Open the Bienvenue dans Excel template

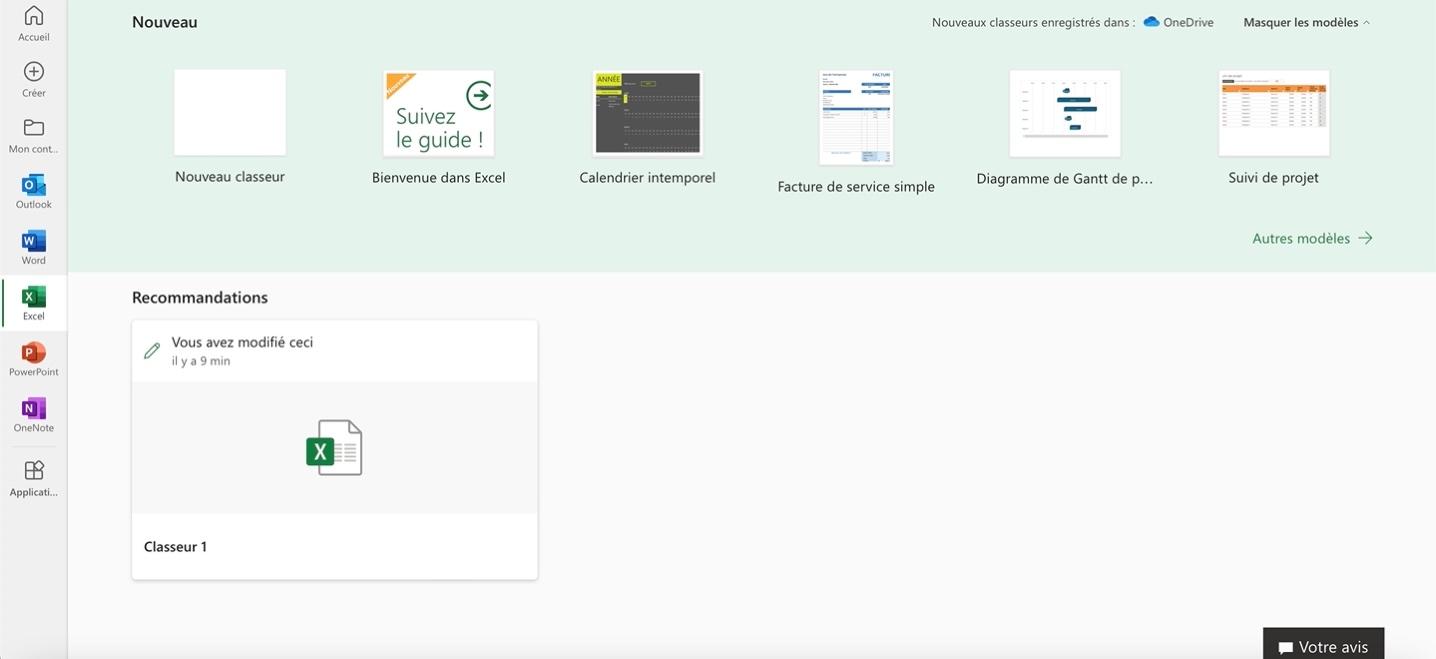439,113
